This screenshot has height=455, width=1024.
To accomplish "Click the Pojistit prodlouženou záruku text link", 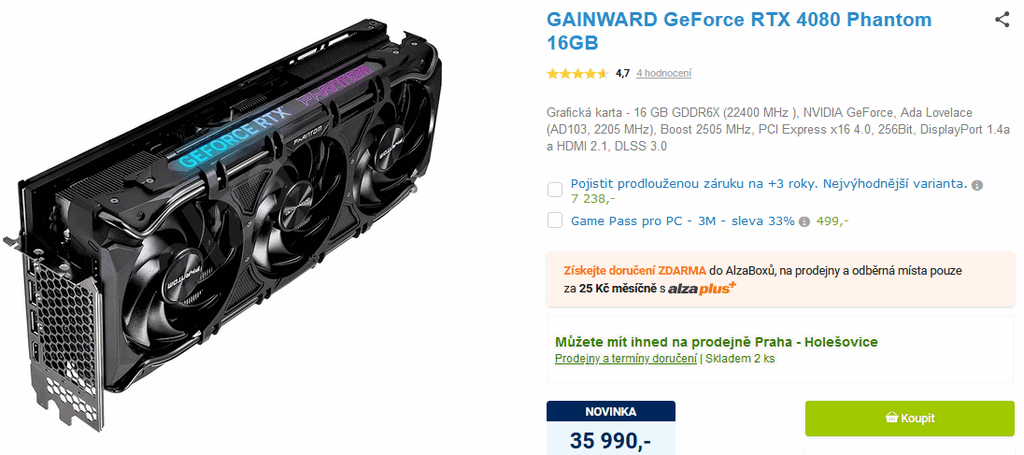I will [x=769, y=184].
